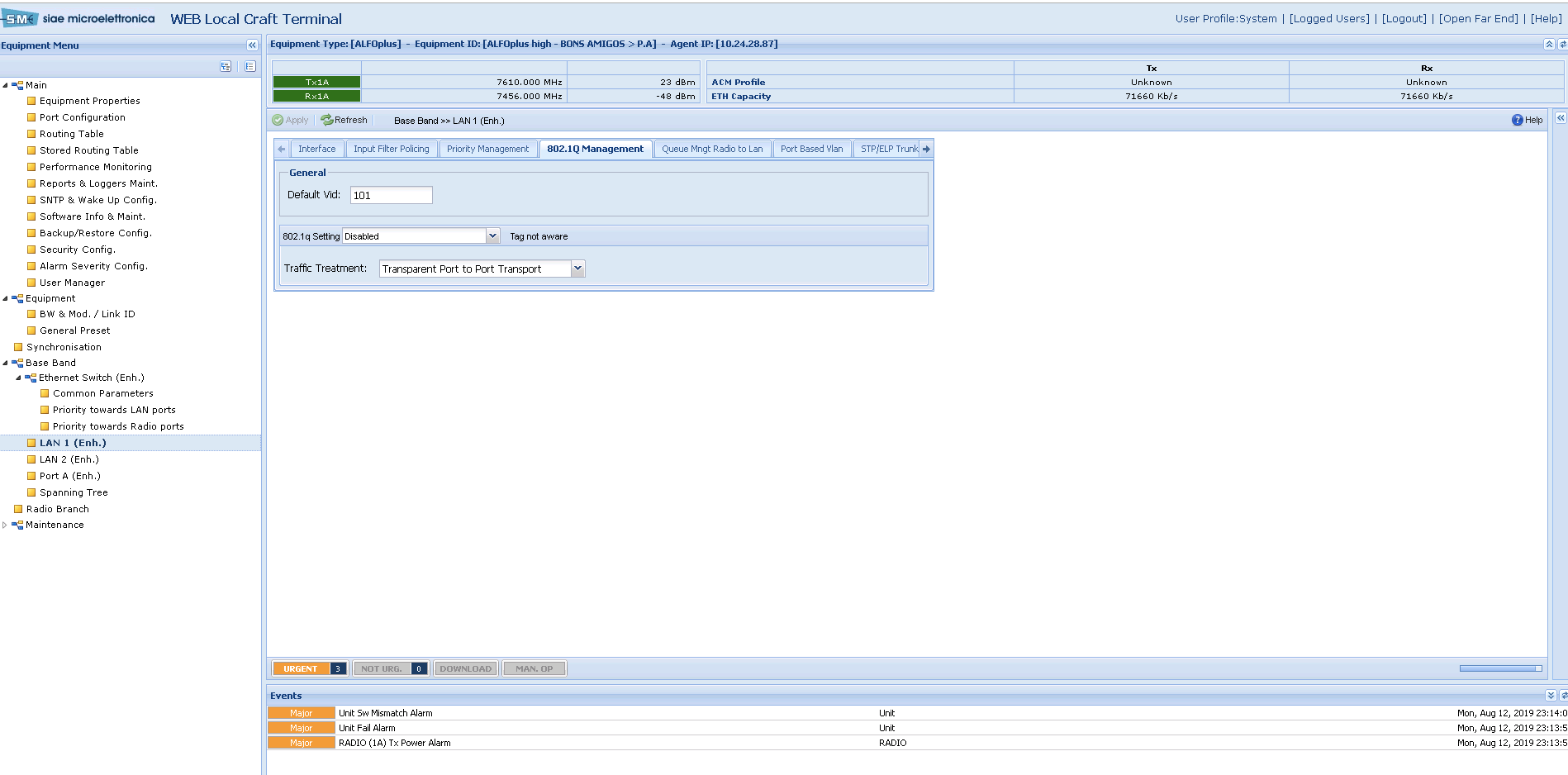Screen dimensions: 1568x775
Task: Select Priority towards Radio ports
Action: point(118,426)
